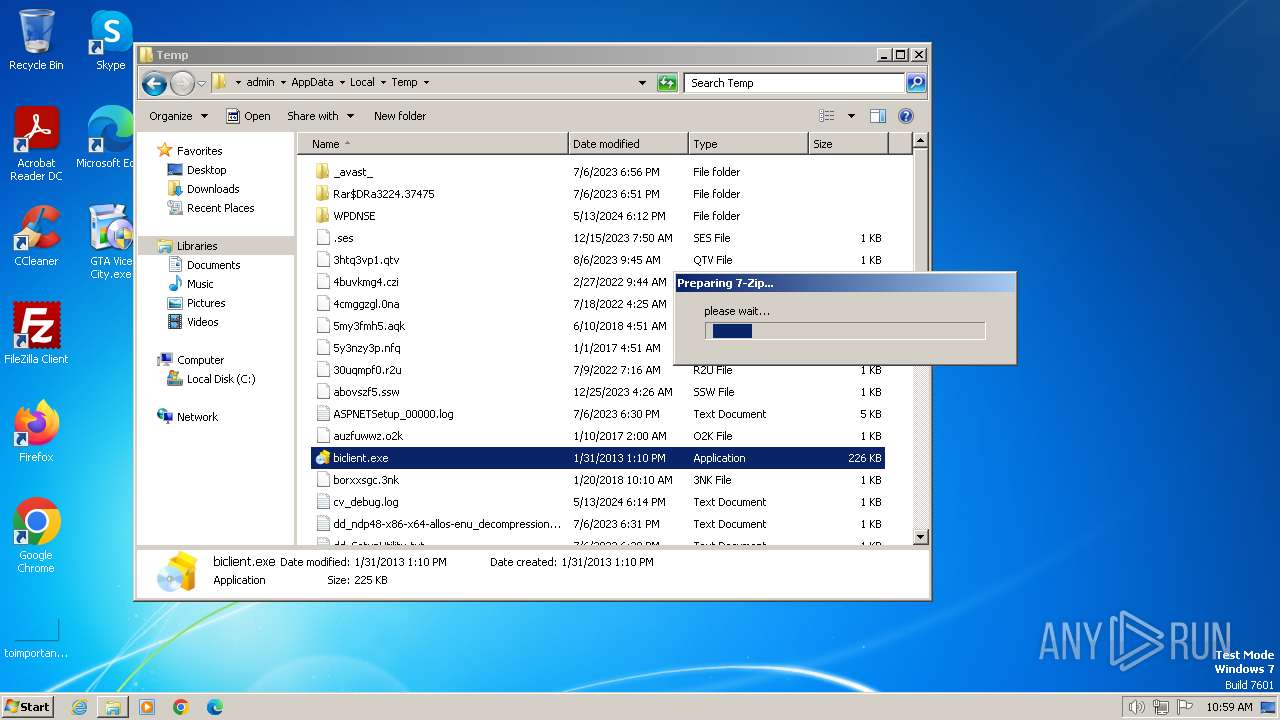Launch GTA Vice City.exe shortcut
Image resolution: width=1280 pixels, height=720 pixels.
point(110,242)
